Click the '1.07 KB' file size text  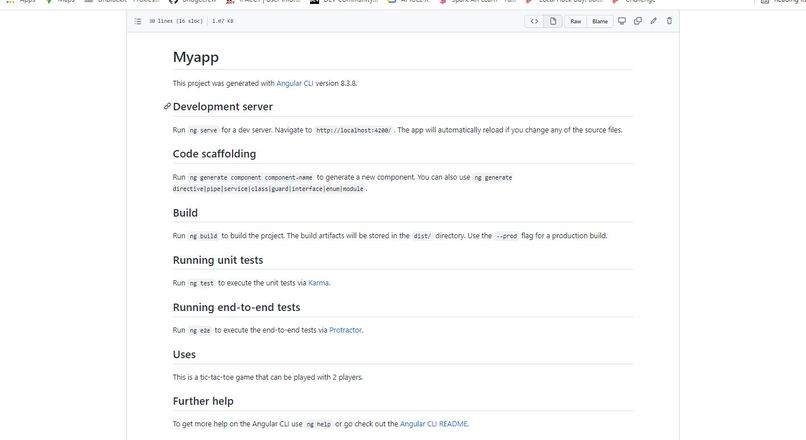point(223,21)
